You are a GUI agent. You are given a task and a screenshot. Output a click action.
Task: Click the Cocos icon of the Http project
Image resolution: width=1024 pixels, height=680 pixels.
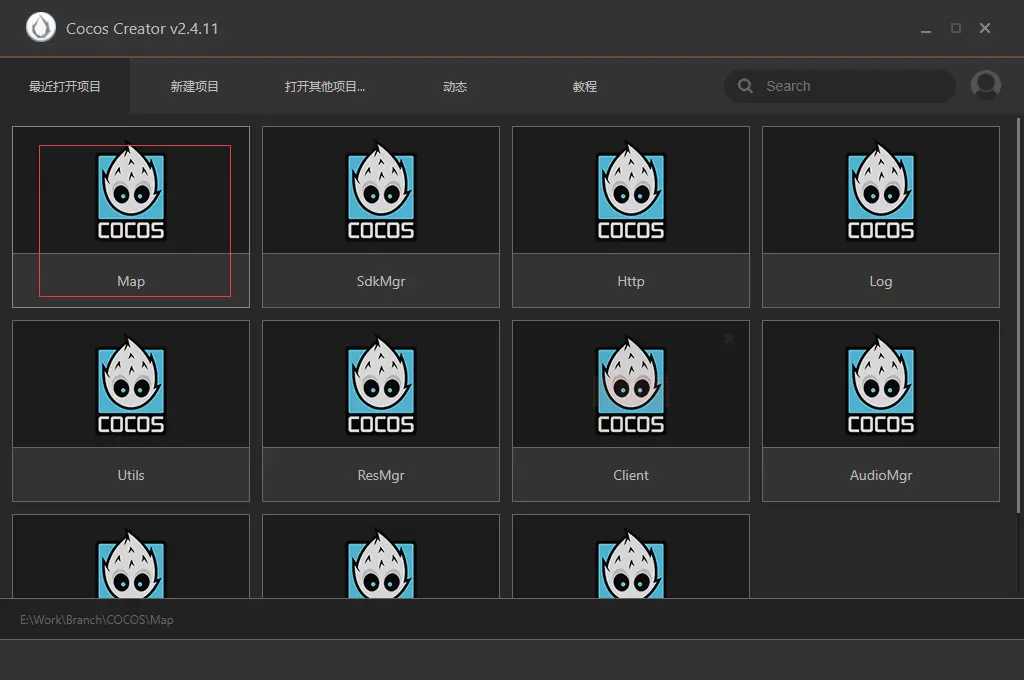coord(631,191)
